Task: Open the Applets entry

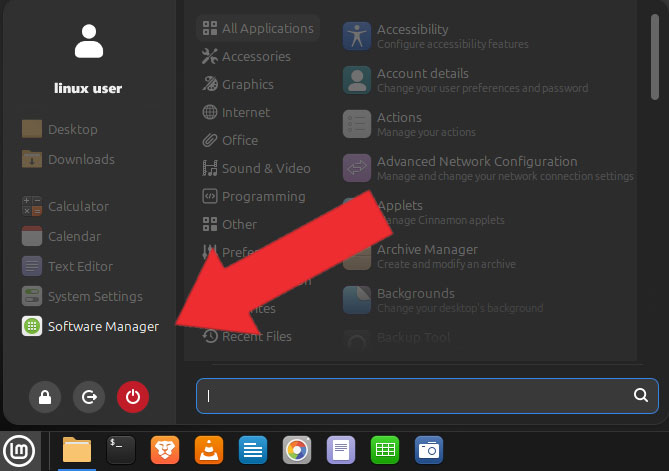Action: [423, 212]
